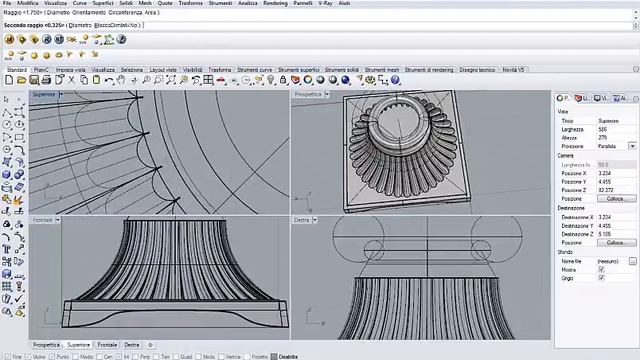Open the Proiezione dropdown arrow

(632, 146)
